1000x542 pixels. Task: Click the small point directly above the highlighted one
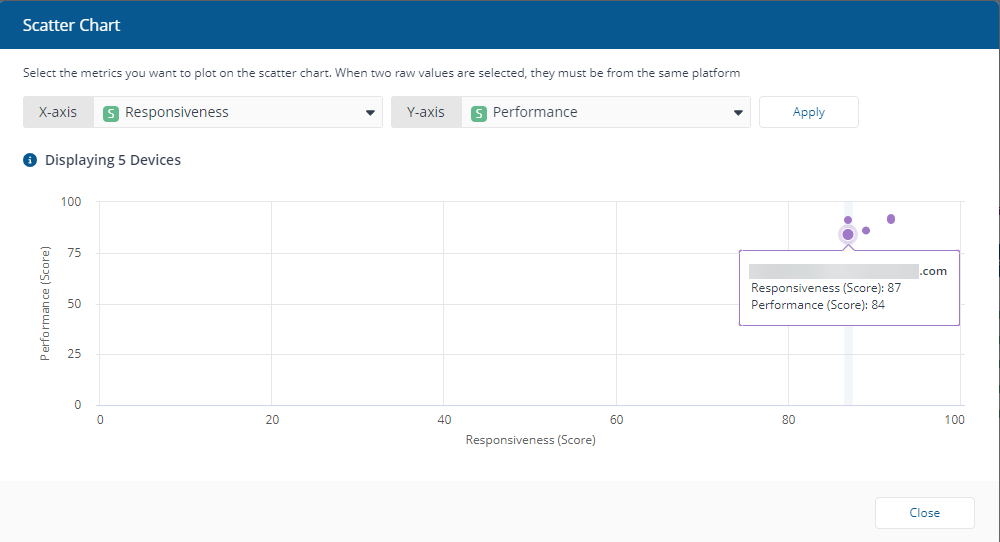(848, 220)
